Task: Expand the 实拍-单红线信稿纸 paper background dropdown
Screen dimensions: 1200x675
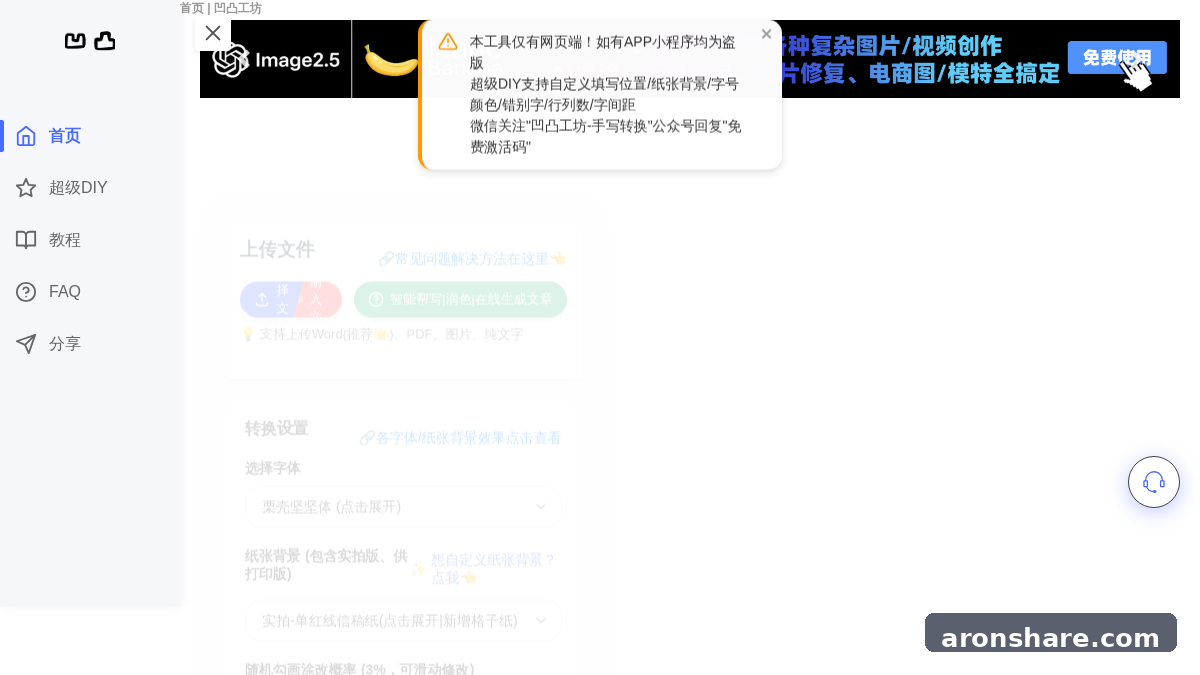Action: [x=403, y=621]
